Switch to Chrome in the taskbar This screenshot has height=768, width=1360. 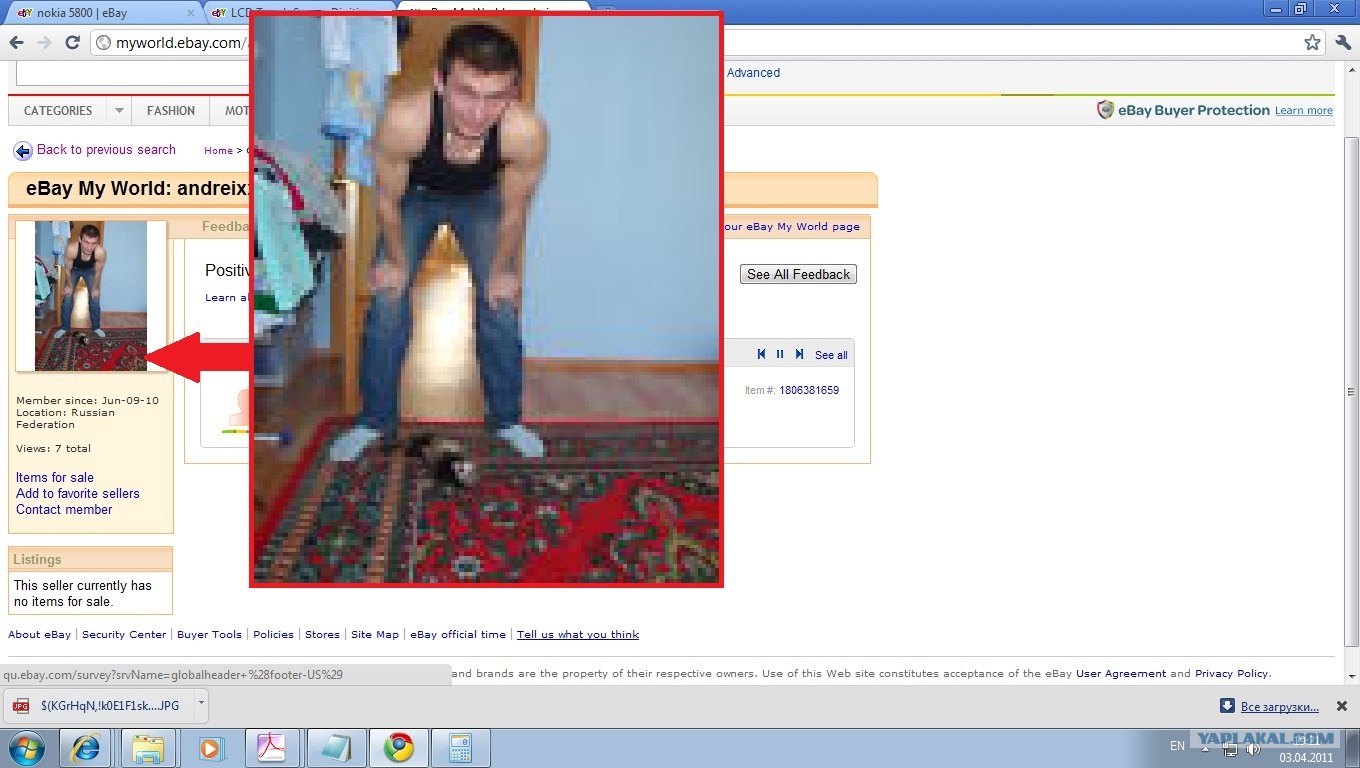[x=399, y=747]
